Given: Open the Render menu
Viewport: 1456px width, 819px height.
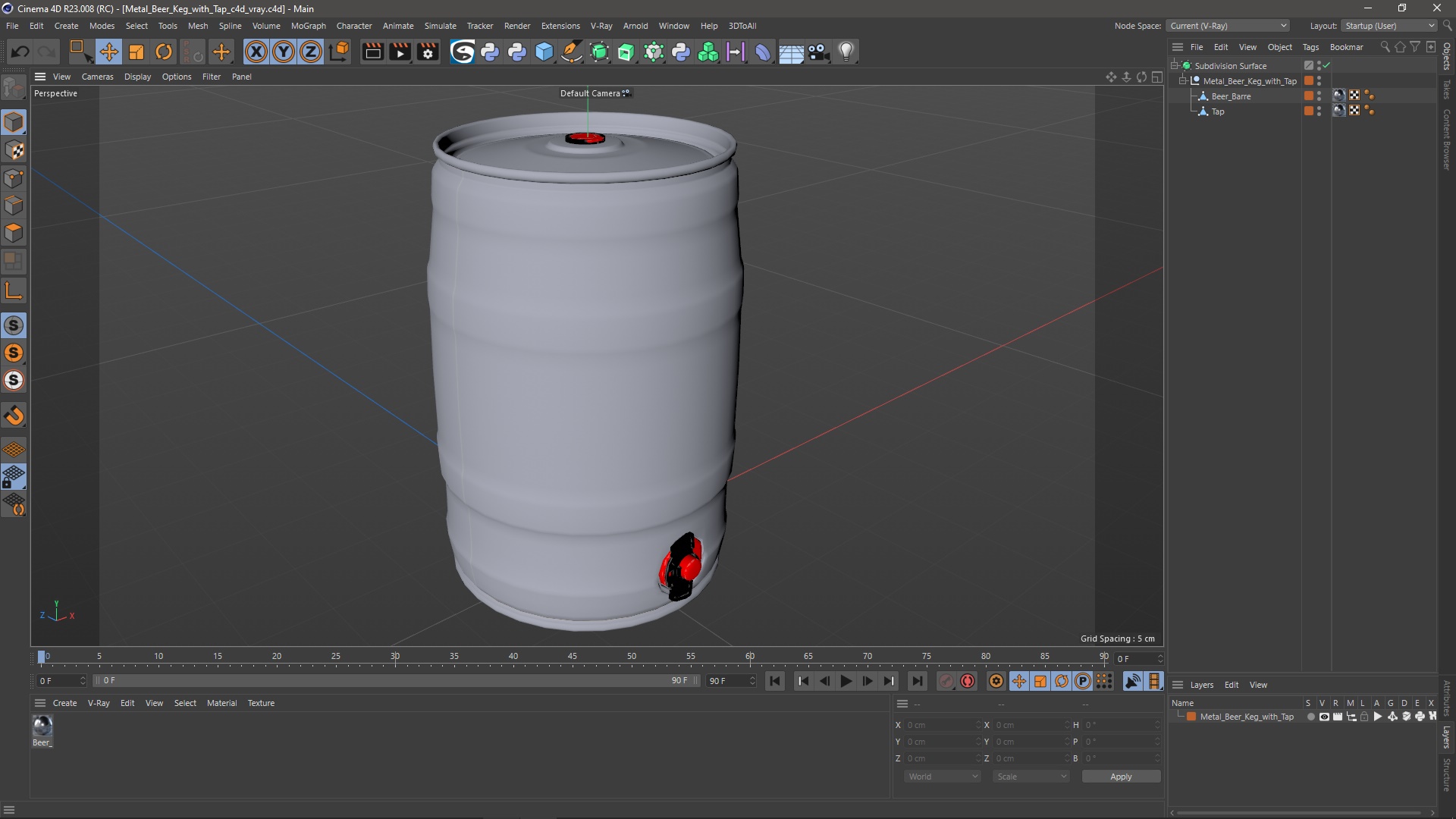Looking at the screenshot, I should coord(517,26).
